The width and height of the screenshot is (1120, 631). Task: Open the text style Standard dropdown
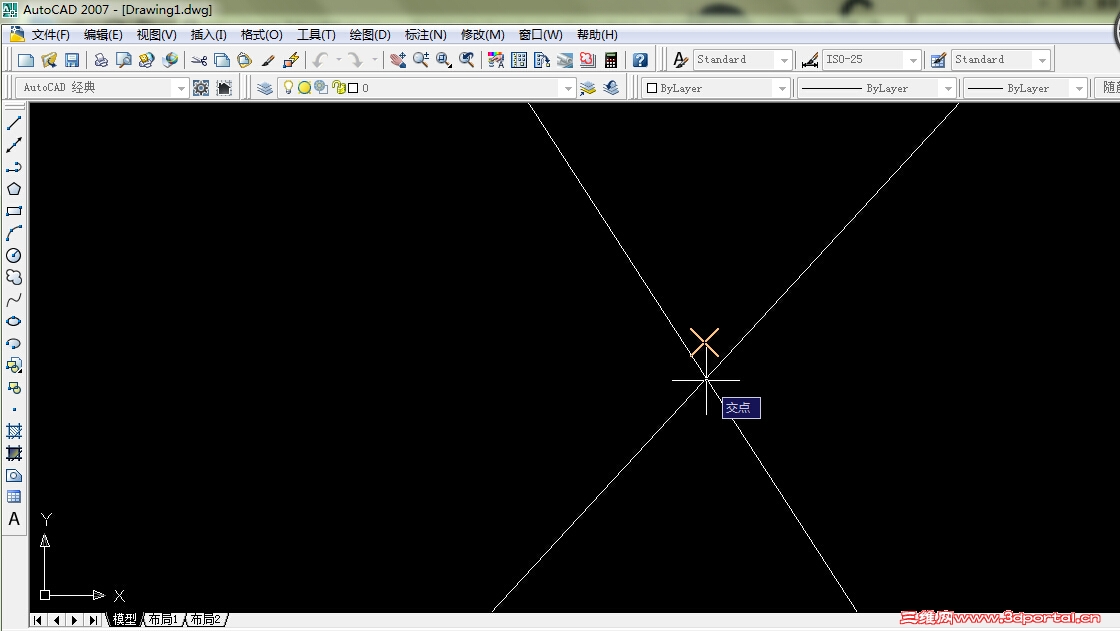pyautogui.click(x=784, y=60)
